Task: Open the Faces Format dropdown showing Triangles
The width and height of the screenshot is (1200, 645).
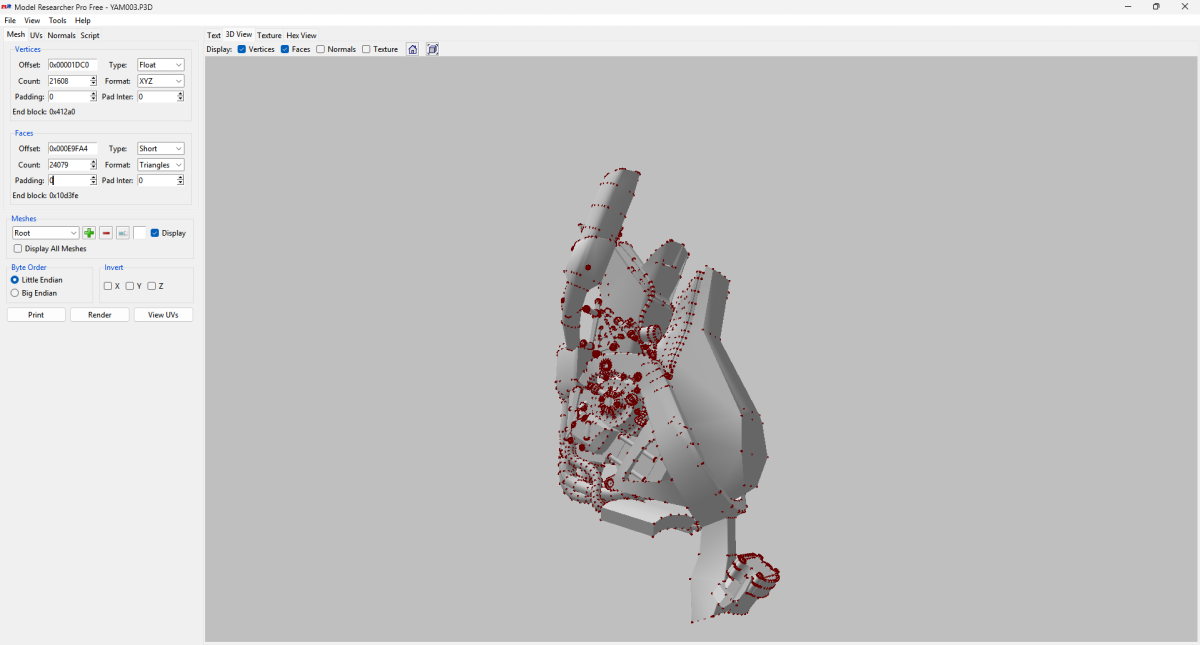Action: (x=161, y=165)
